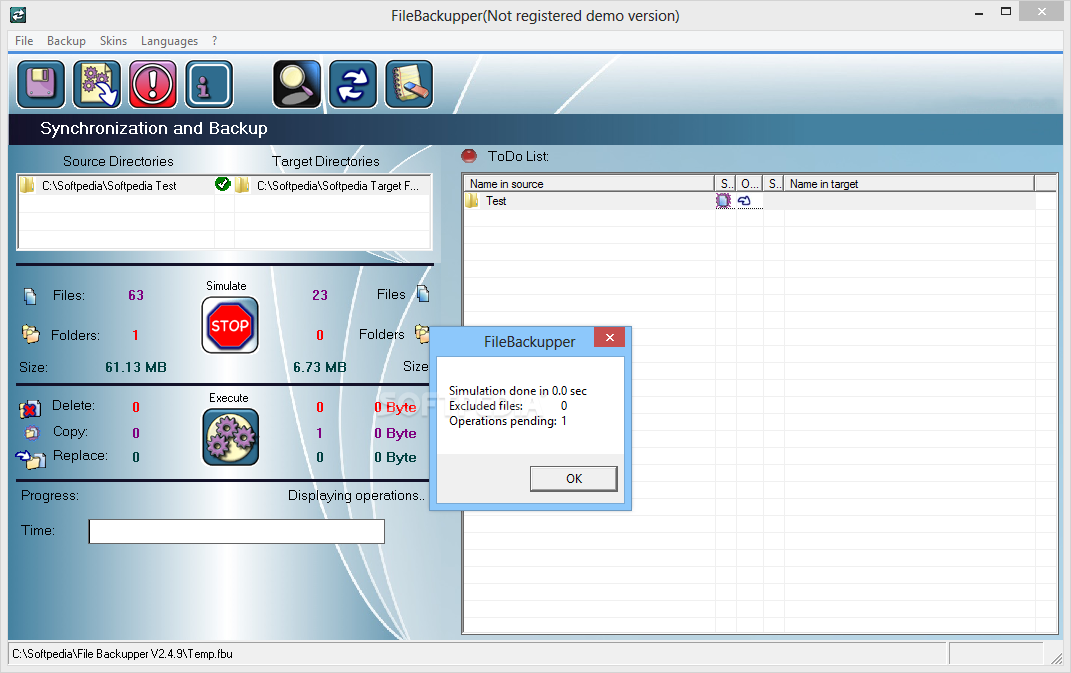Viewport: 1071px width, 673px height.
Task: Click source size 61.13 MB
Action: (136, 368)
